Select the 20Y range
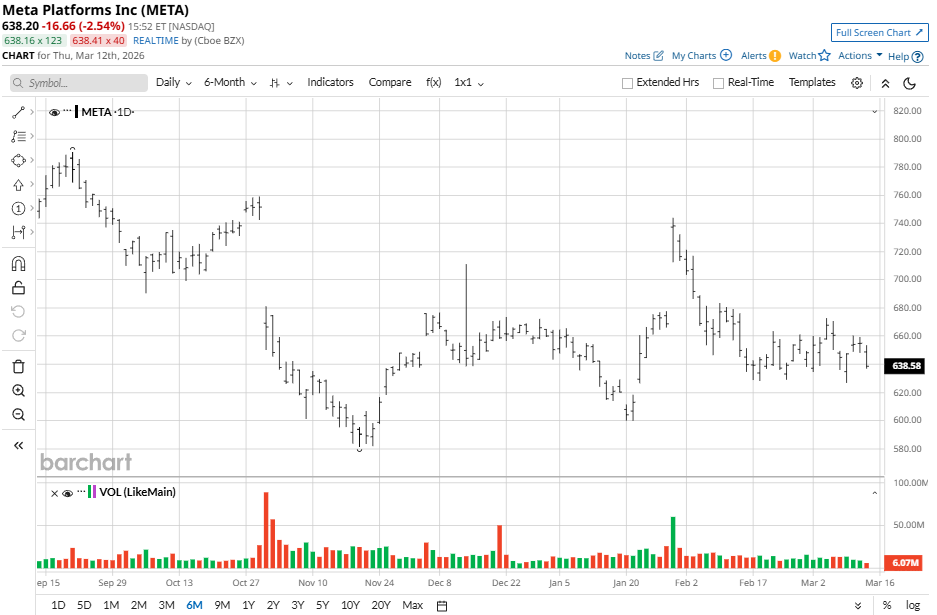The height and width of the screenshot is (615, 937). (381, 605)
